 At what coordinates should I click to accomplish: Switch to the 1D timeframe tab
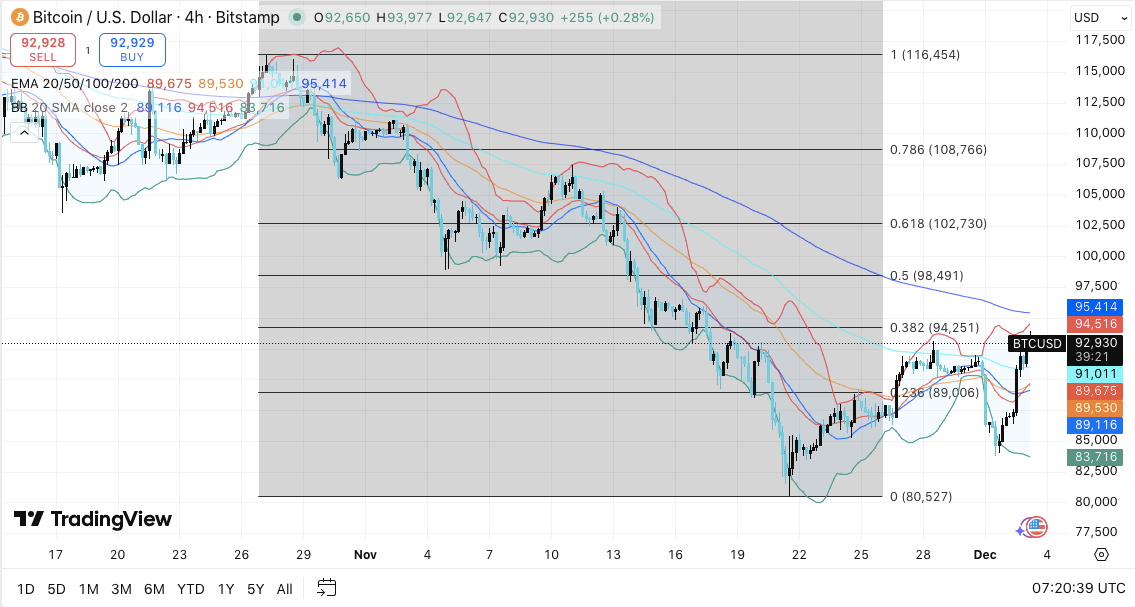click(x=27, y=590)
